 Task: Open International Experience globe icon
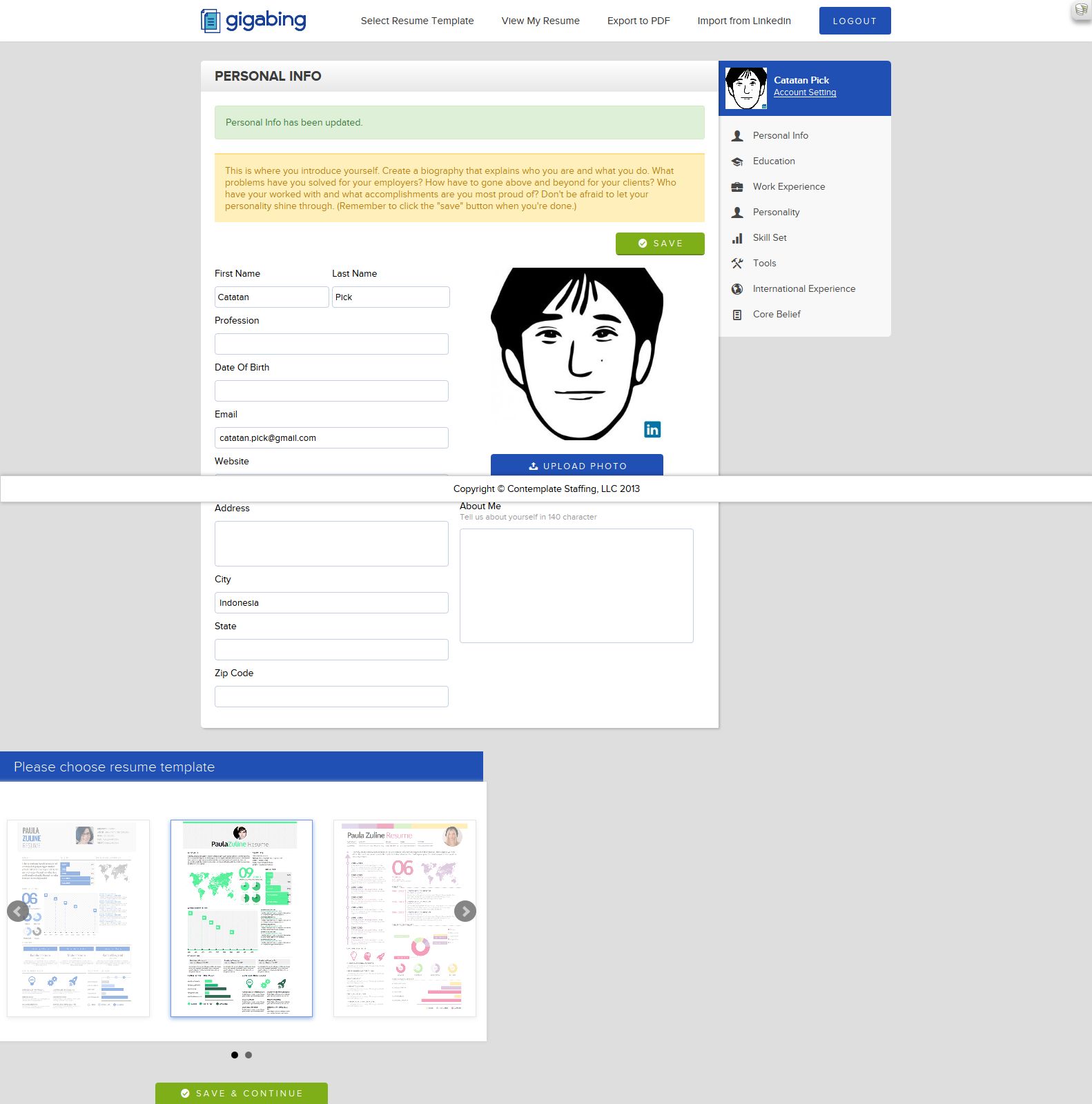point(737,289)
